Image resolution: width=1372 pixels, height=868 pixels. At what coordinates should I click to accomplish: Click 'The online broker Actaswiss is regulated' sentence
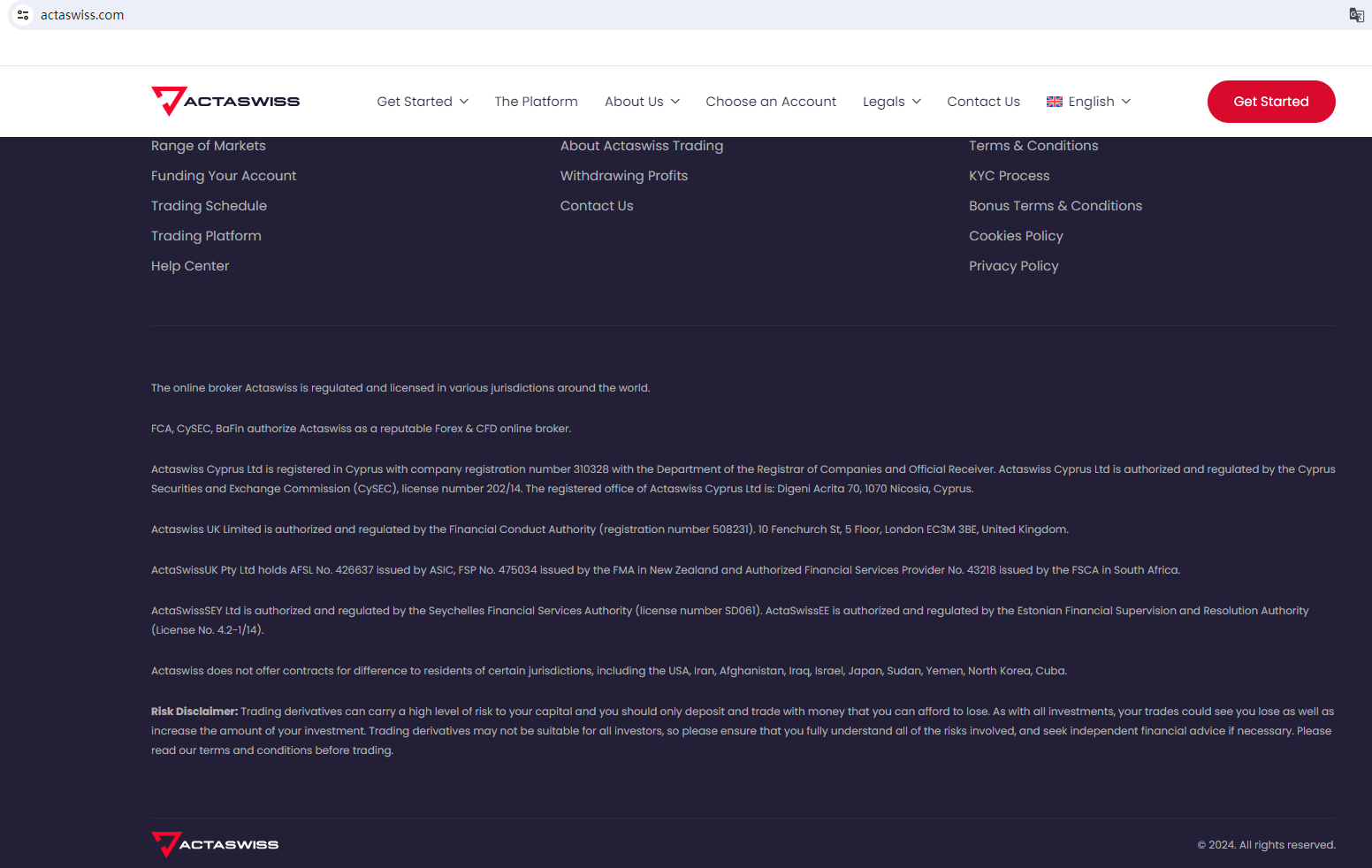click(400, 388)
